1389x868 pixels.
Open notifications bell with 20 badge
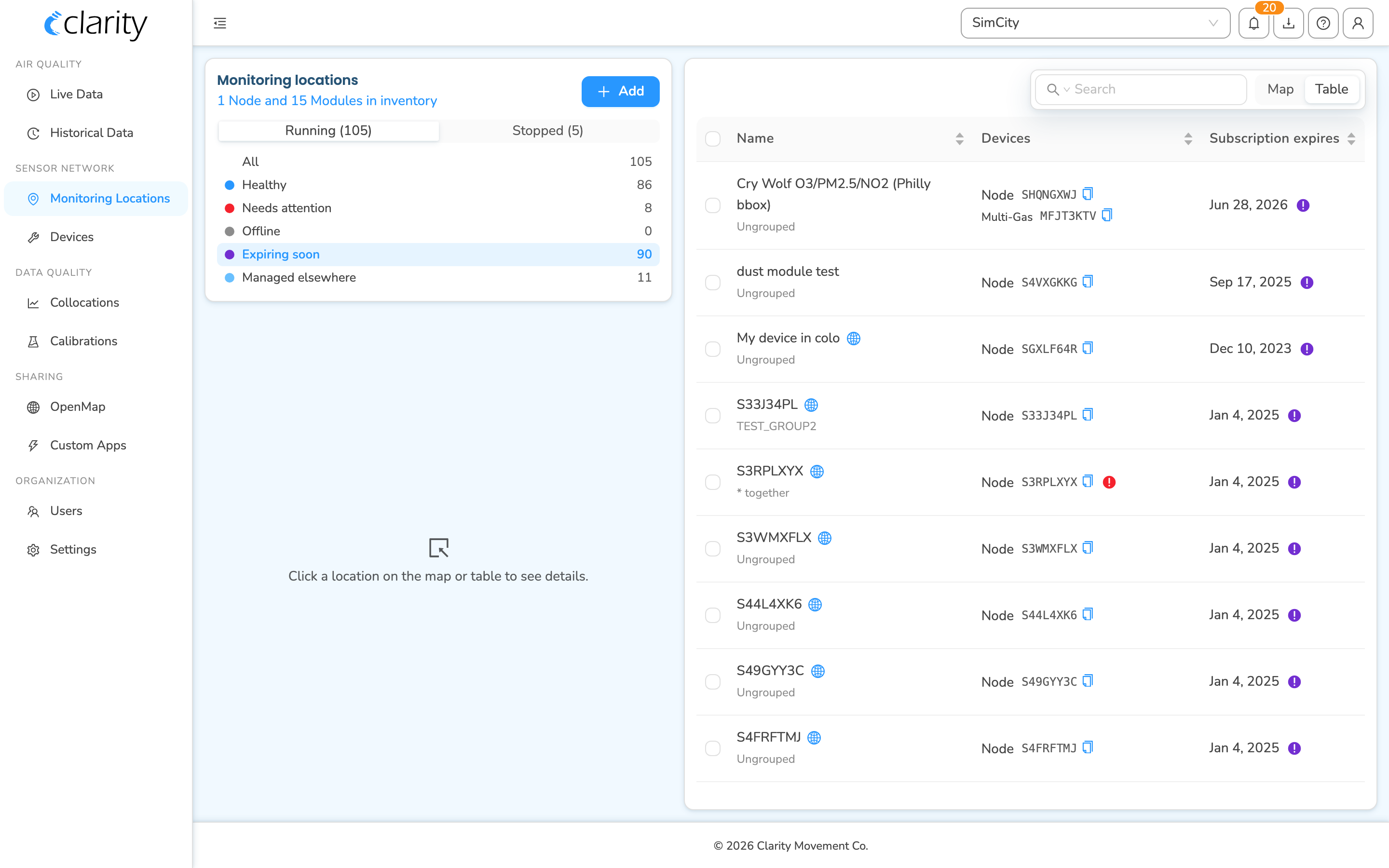point(1253,23)
